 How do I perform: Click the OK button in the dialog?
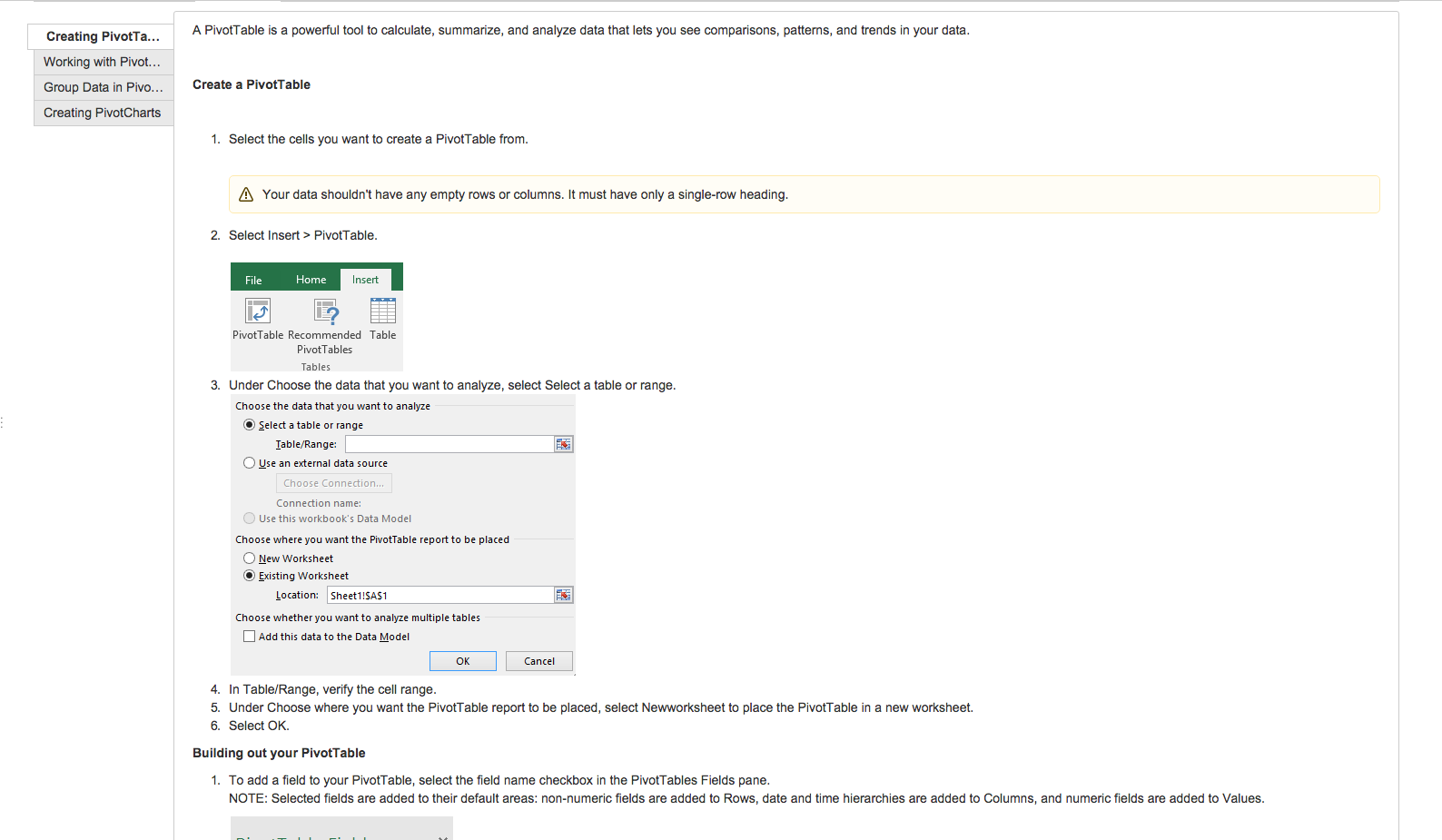[463, 661]
